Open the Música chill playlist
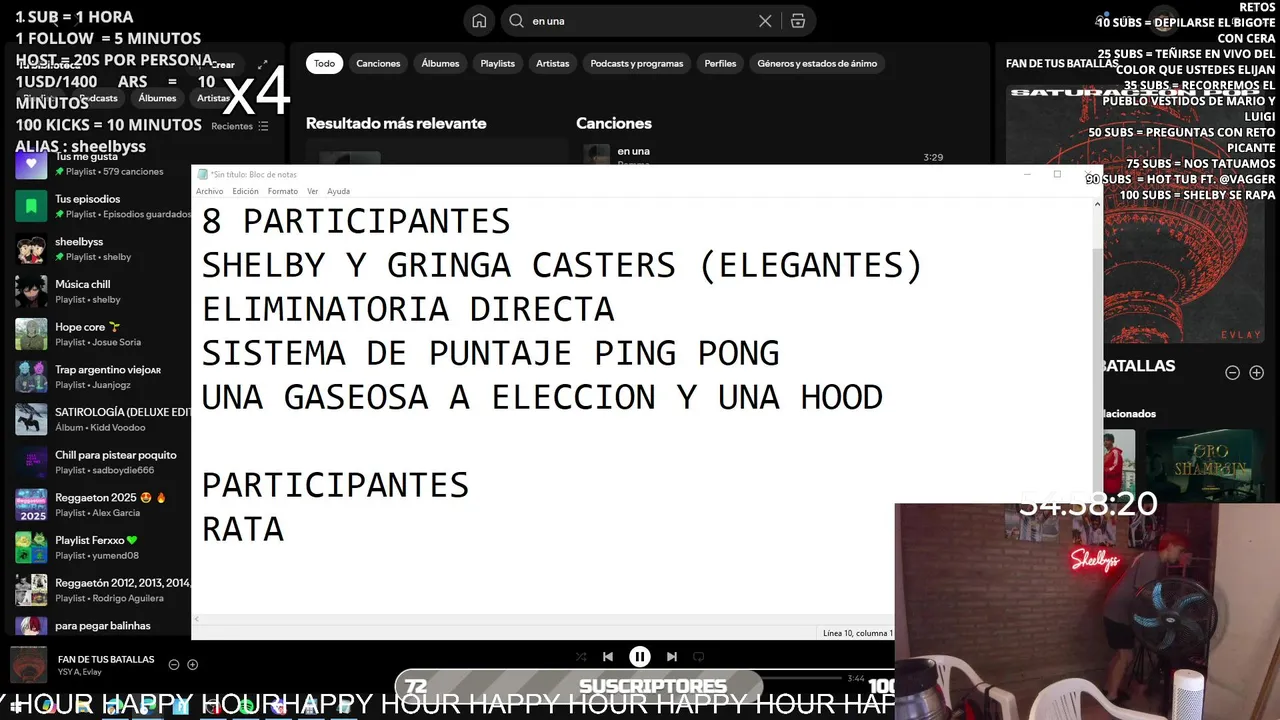Screen dimensions: 1280x720 click(102, 292)
